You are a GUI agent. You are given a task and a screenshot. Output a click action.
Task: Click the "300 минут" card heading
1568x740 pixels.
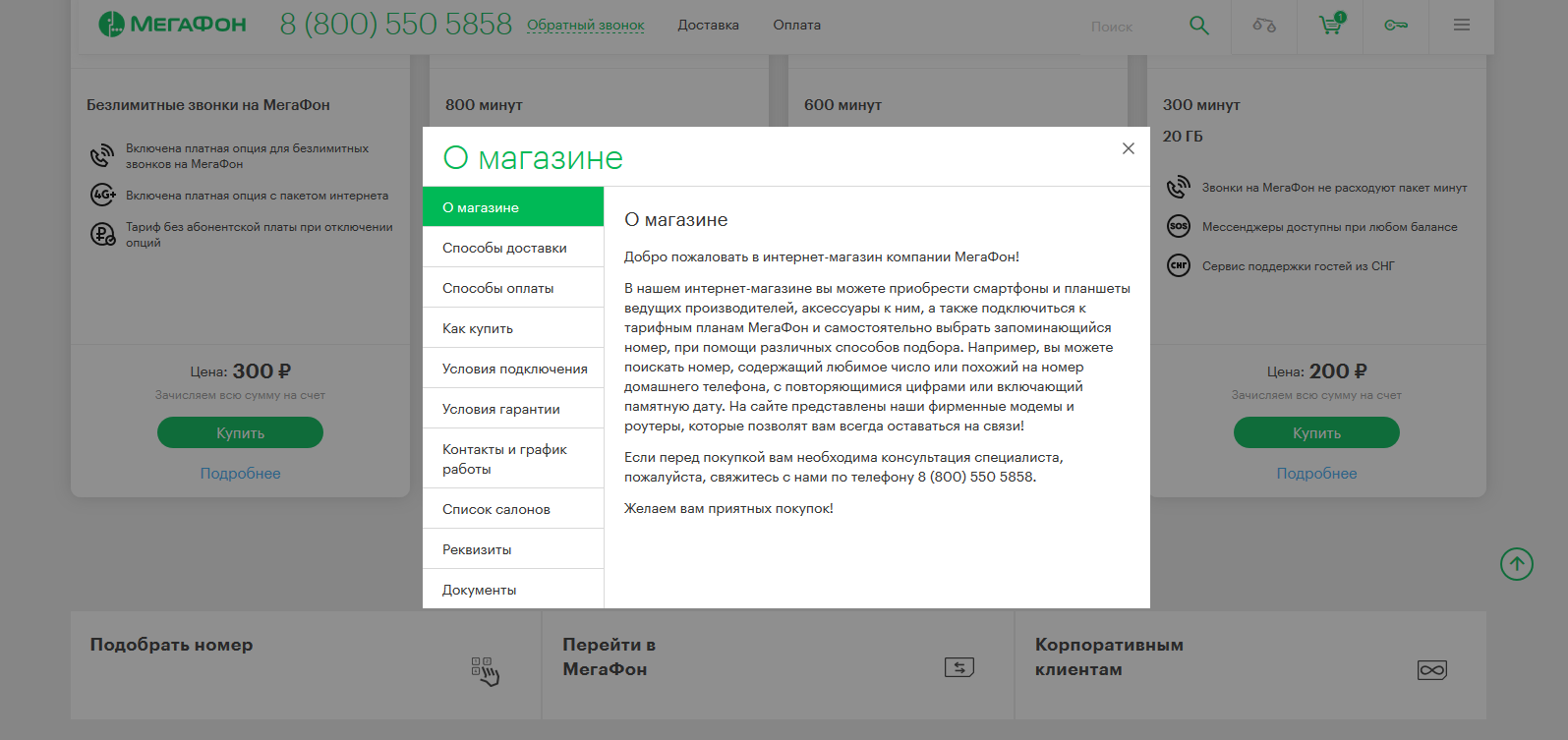[1201, 105]
